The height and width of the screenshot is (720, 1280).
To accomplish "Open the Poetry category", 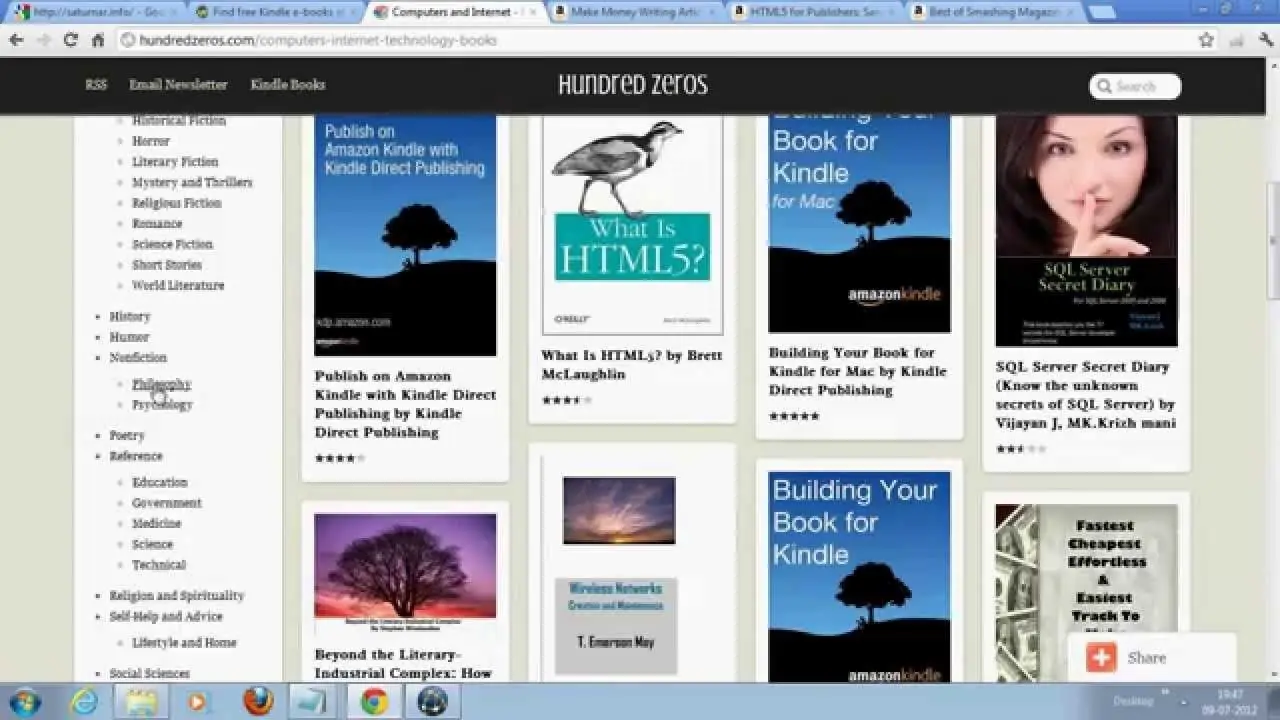I will [x=127, y=436].
